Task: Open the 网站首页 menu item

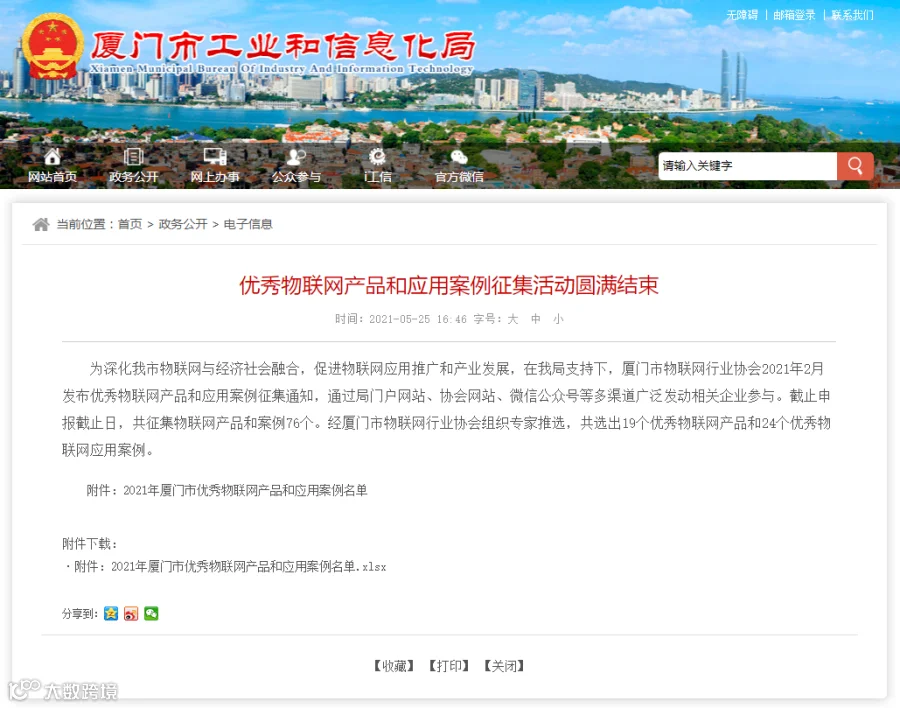Action: [x=52, y=177]
